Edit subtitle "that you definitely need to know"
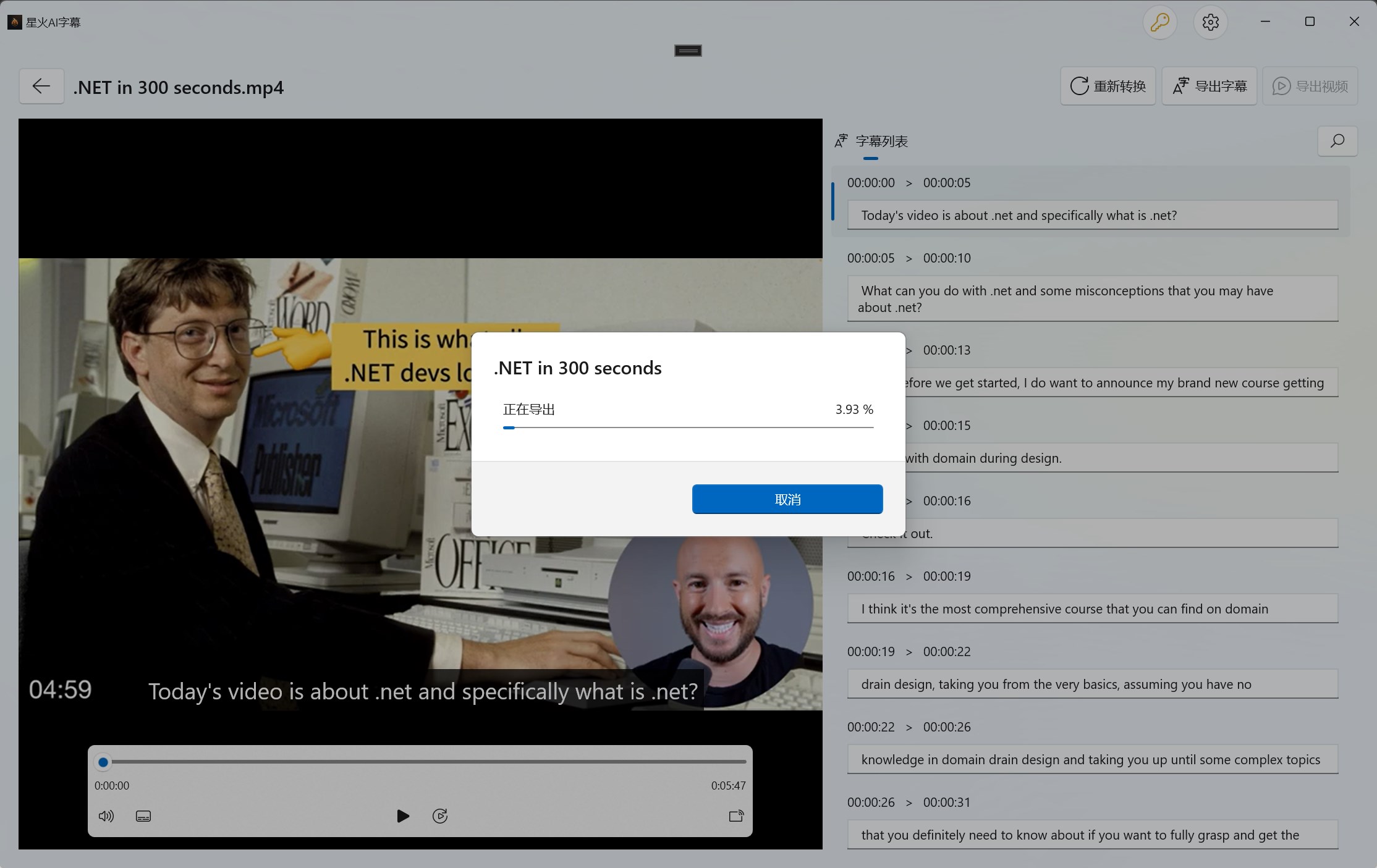This screenshot has height=868, width=1377. click(x=1093, y=835)
